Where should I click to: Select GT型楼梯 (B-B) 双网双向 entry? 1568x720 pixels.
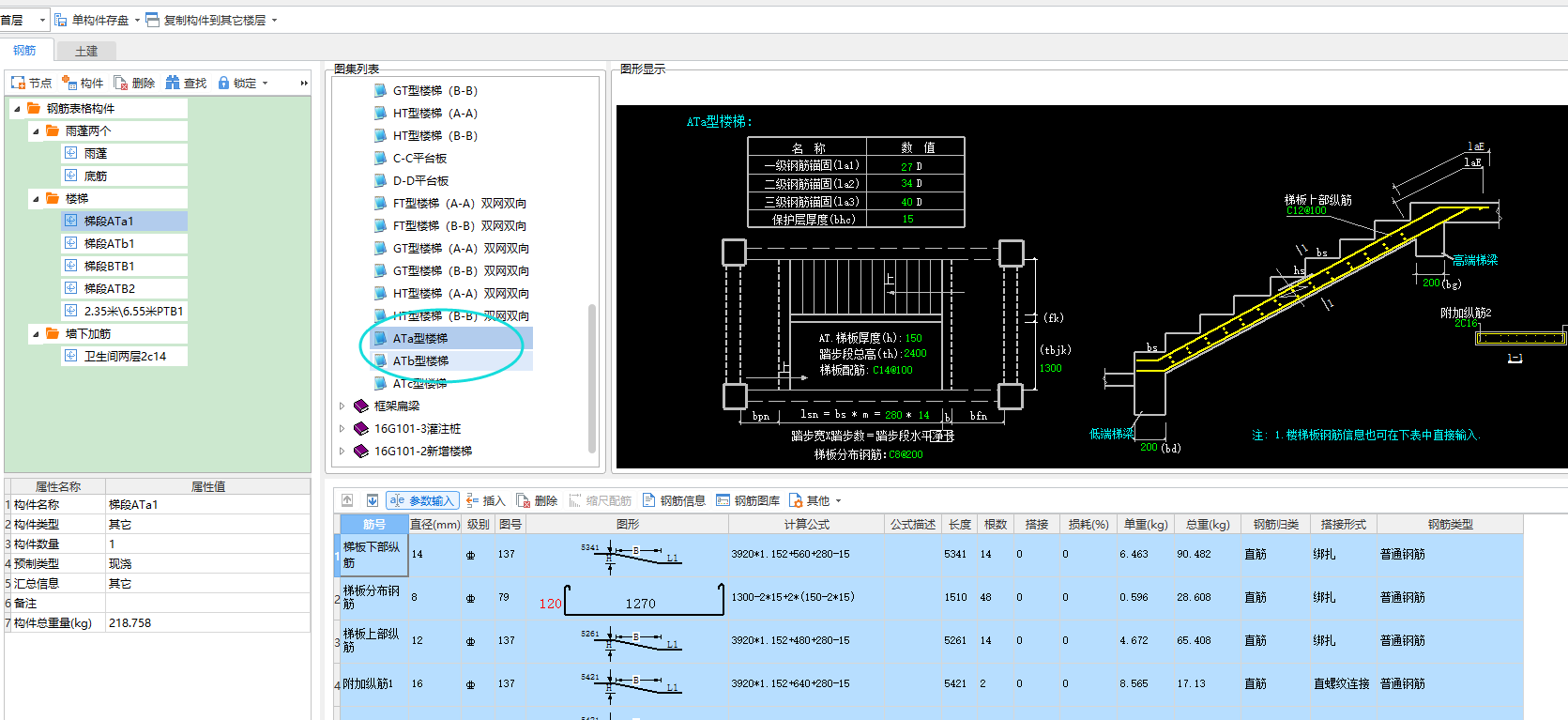click(461, 270)
